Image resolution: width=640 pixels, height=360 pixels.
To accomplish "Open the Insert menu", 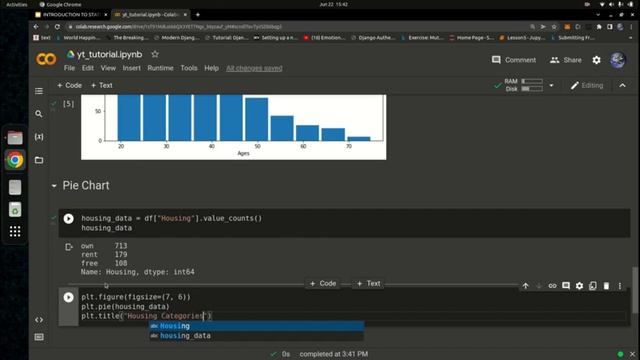I will (131, 68).
